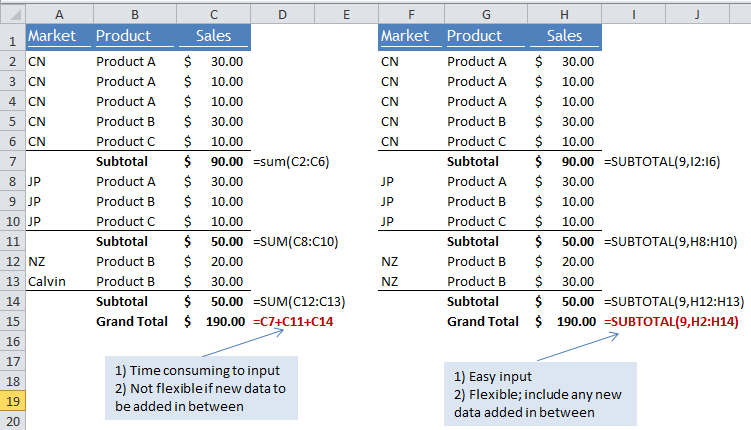This screenshot has height=430, width=751.
Task: Select row header 15
Action: [12, 321]
